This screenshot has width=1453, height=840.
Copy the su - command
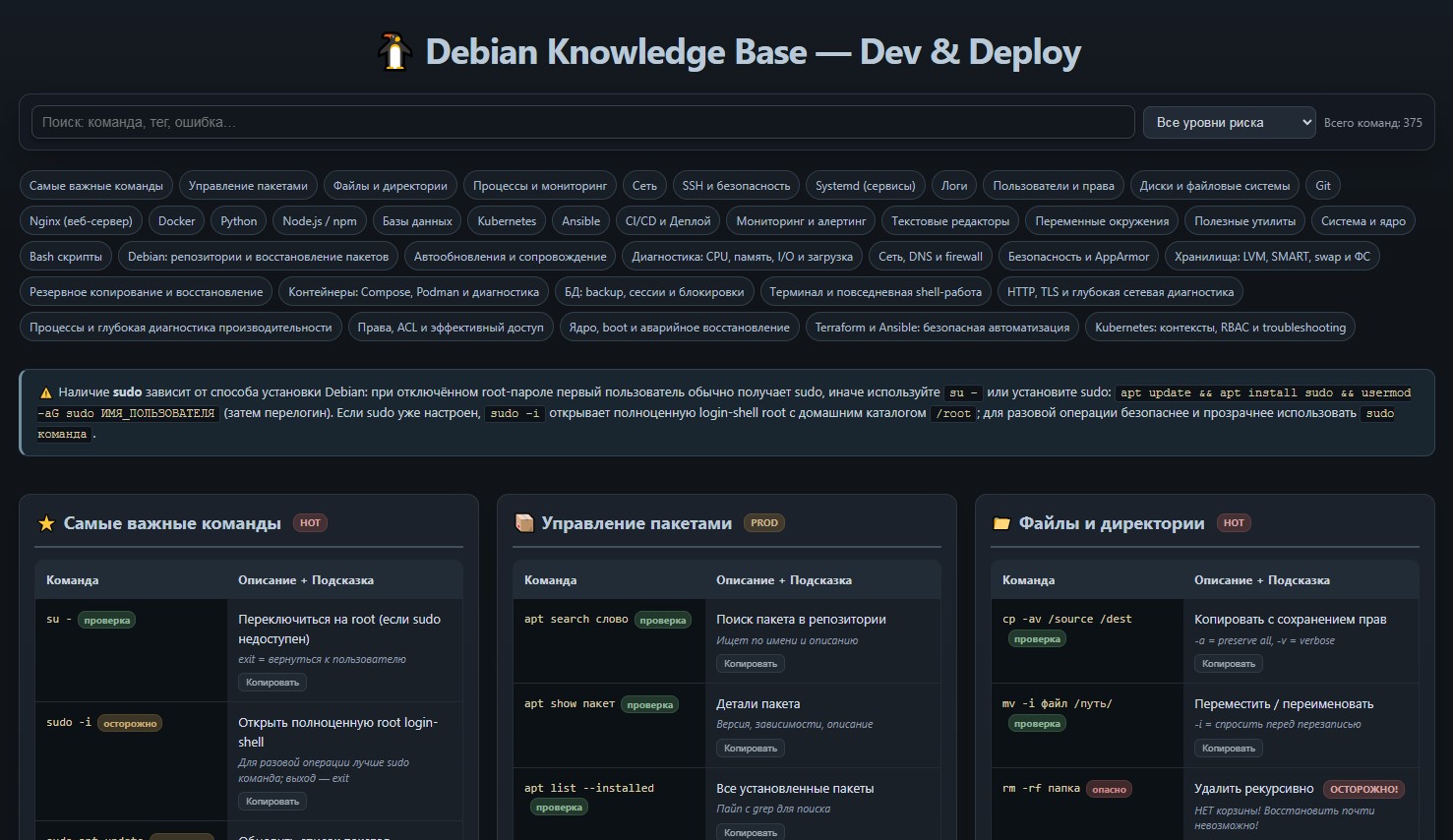272,683
